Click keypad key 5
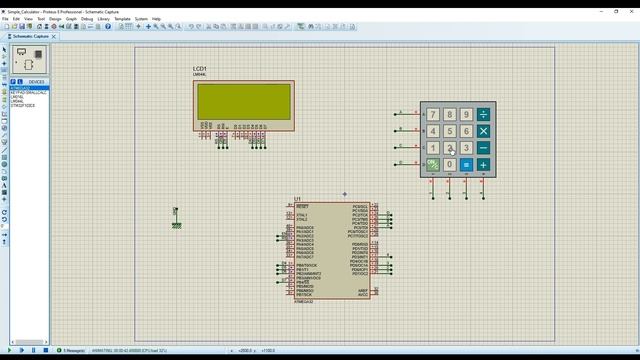Screen dimensions: 640x360 pos(450,131)
